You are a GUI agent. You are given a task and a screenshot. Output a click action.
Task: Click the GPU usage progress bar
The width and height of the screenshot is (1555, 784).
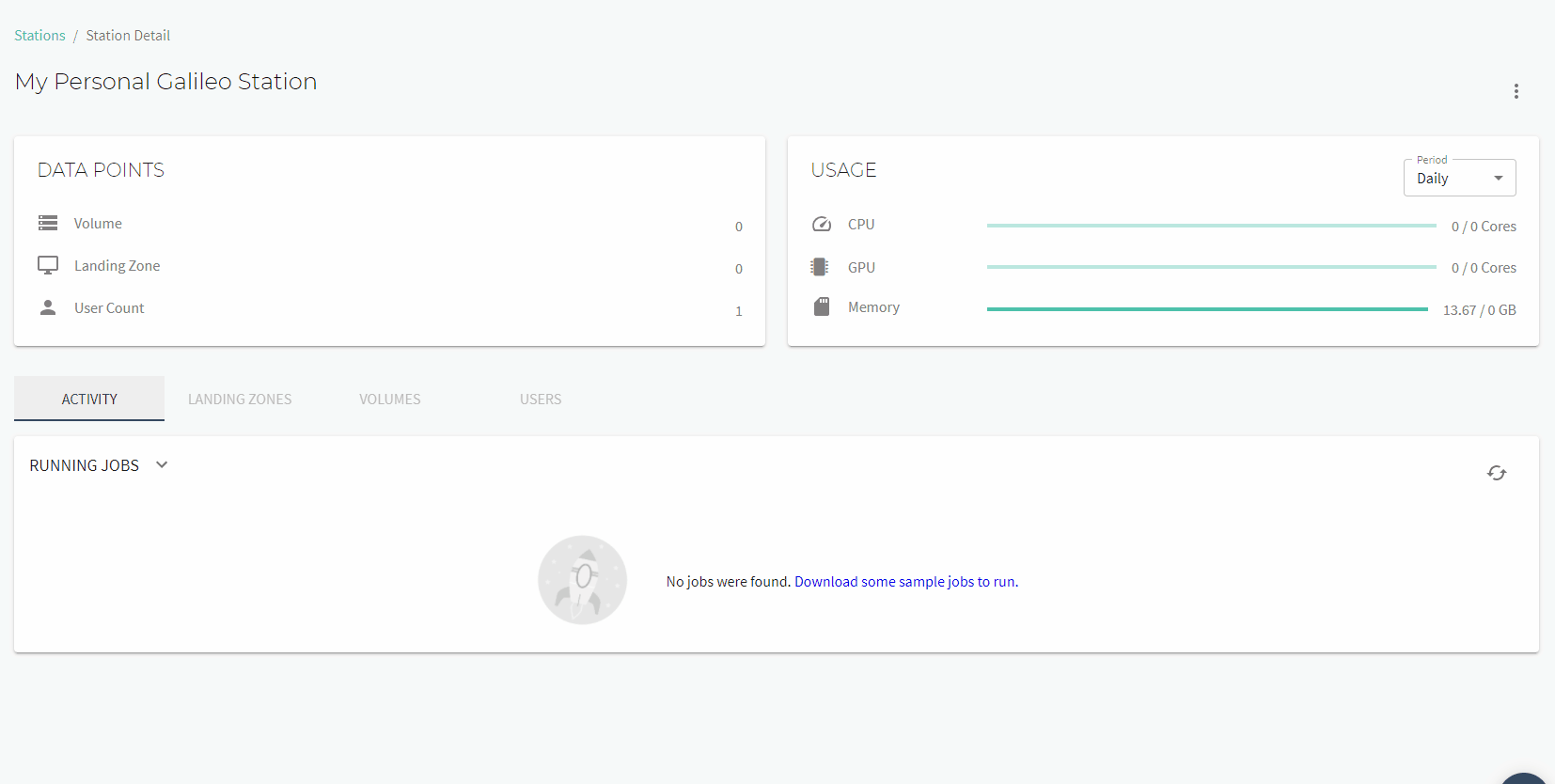(1211, 267)
